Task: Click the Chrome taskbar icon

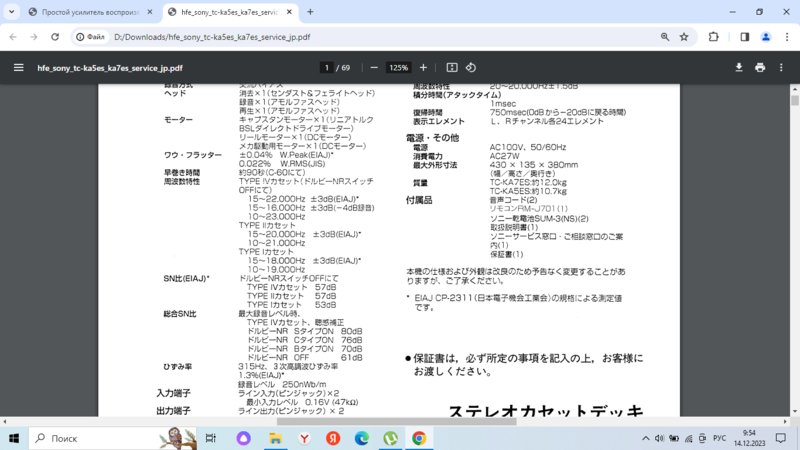Action: coord(419,438)
